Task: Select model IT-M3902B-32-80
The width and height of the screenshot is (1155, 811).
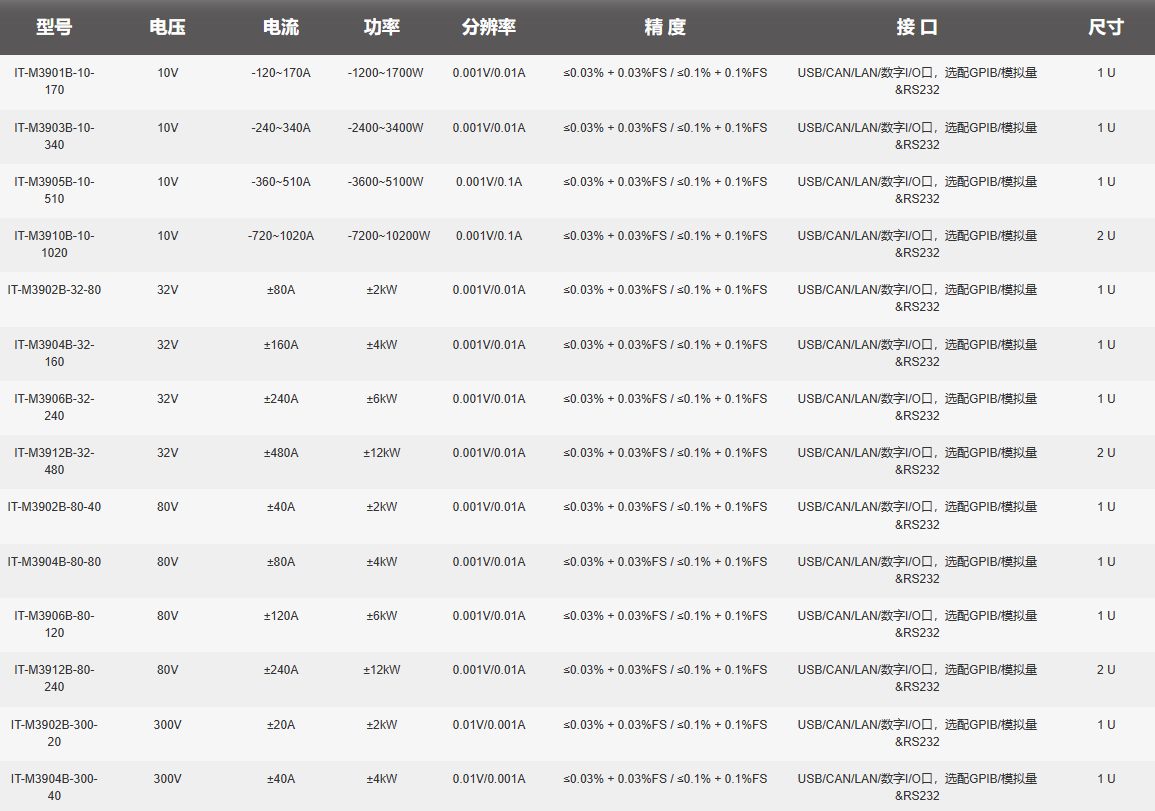Action: (55, 289)
